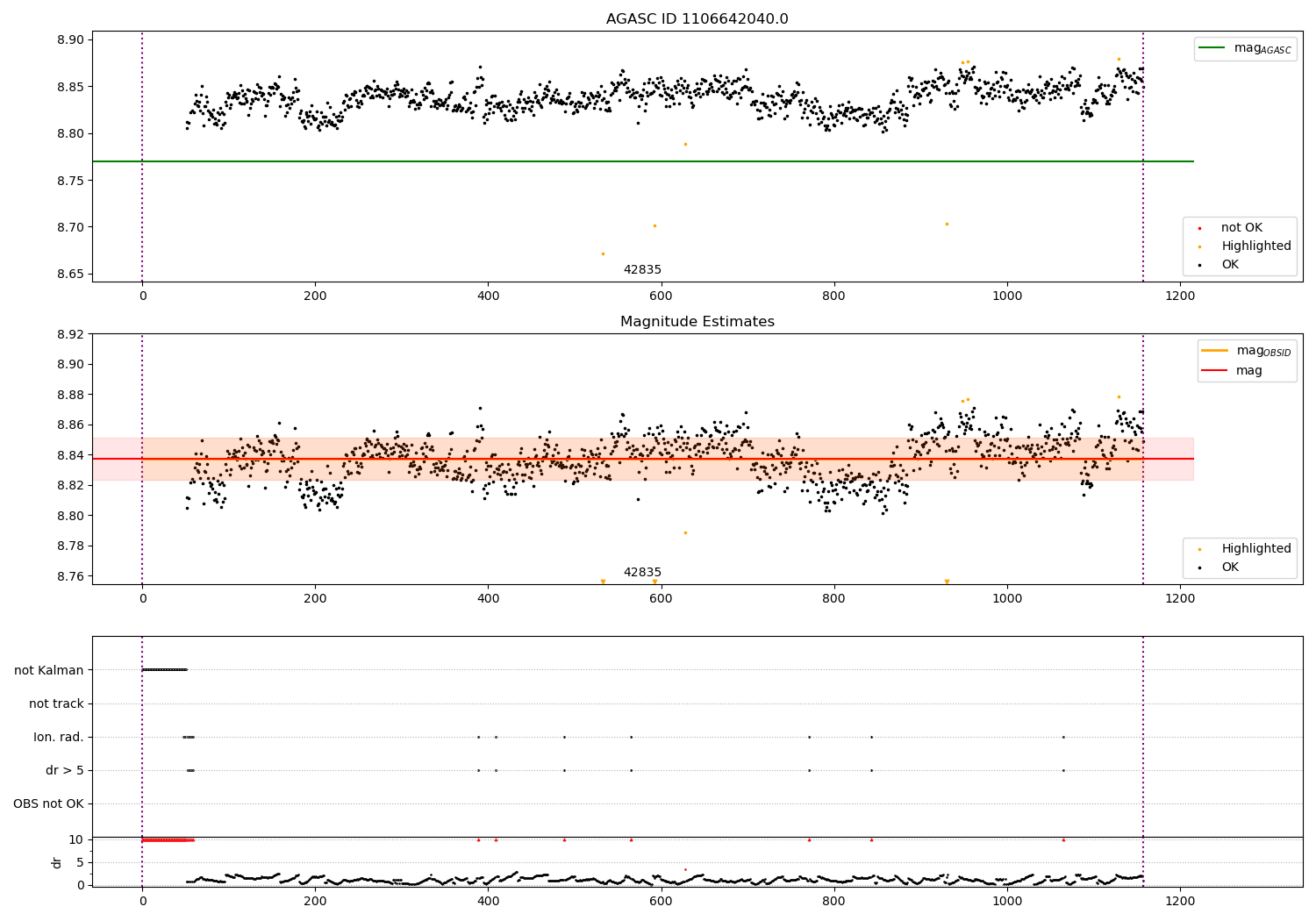Click the '42835' label in middle plot
The width and height of the screenshot is (1316, 921).
pyautogui.click(x=642, y=572)
